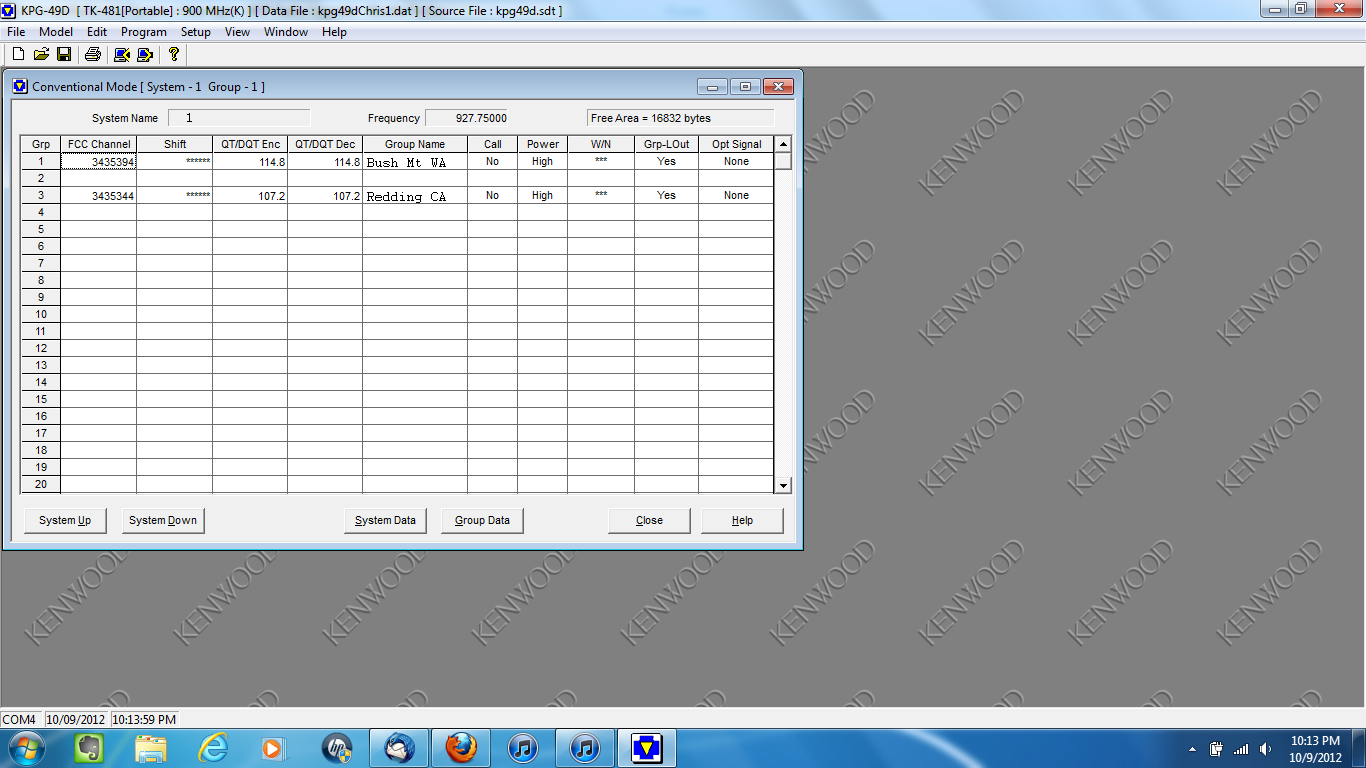Open the View menu
The height and width of the screenshot is (768, 1366).
238,32
